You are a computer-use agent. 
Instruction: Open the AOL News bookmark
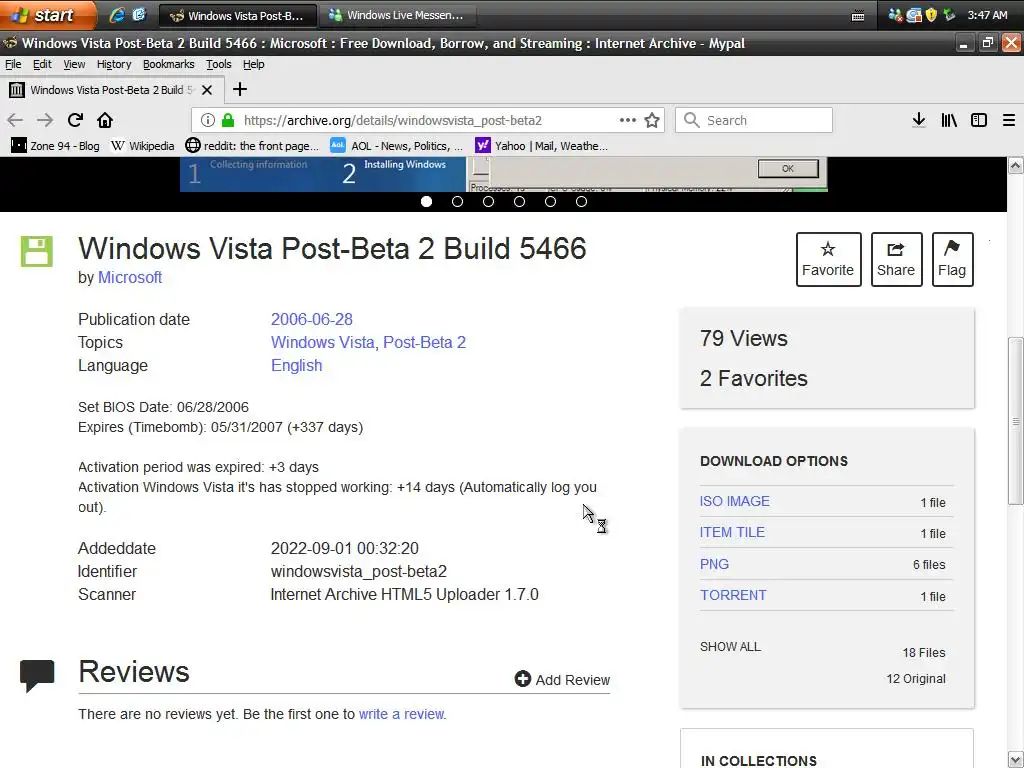pos(396,146)
